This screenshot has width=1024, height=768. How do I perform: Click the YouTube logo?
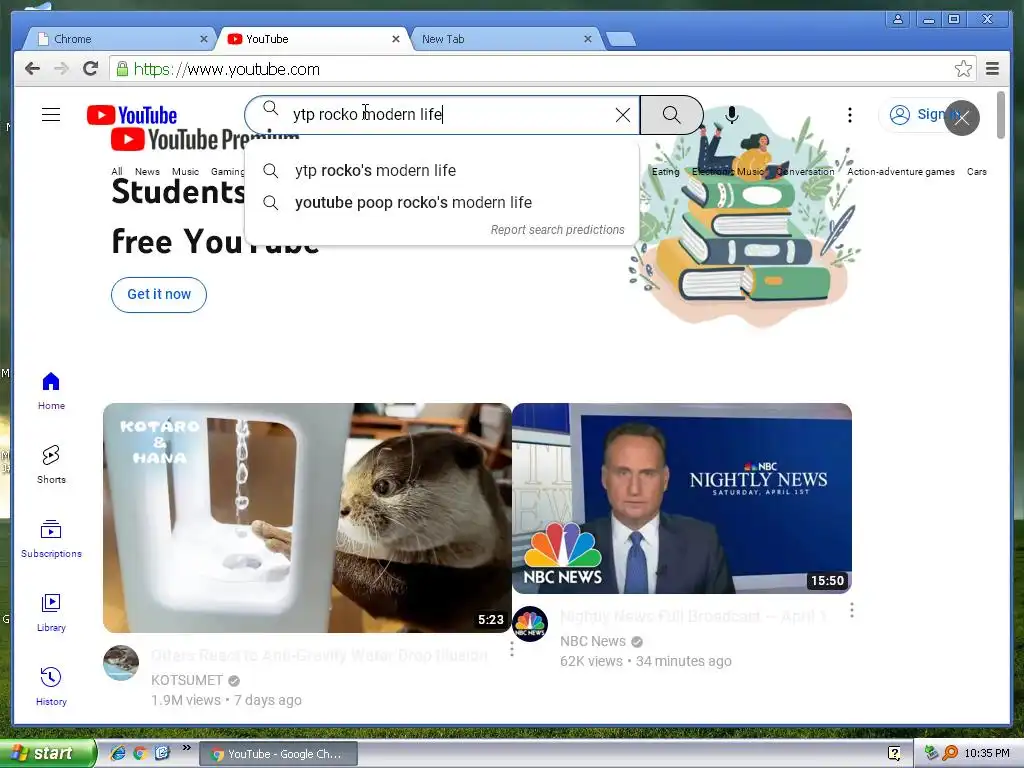coord(132,116)
